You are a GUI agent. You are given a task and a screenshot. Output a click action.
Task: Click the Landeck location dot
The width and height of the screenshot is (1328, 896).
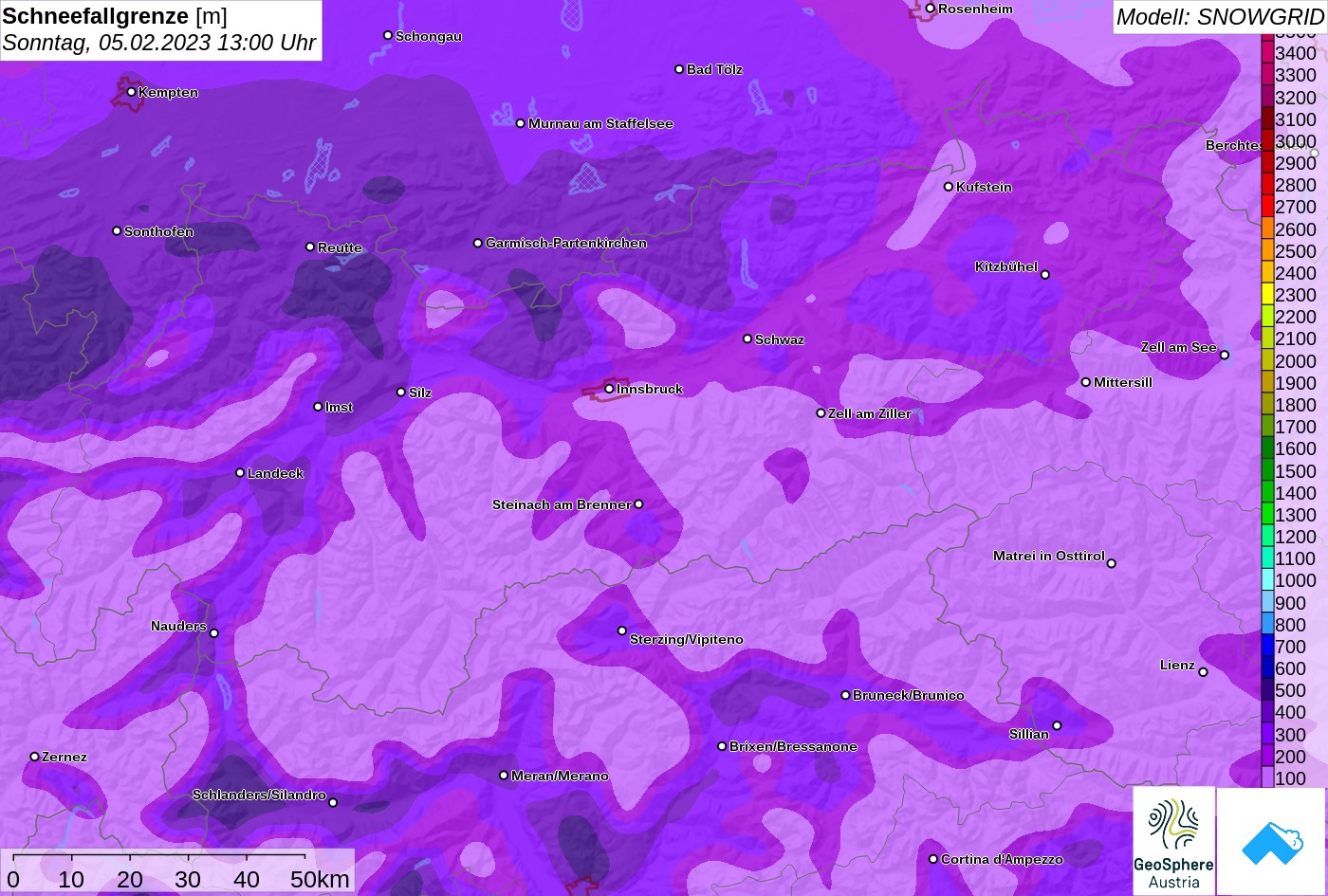pyautogui.click(x=240, y=473)
